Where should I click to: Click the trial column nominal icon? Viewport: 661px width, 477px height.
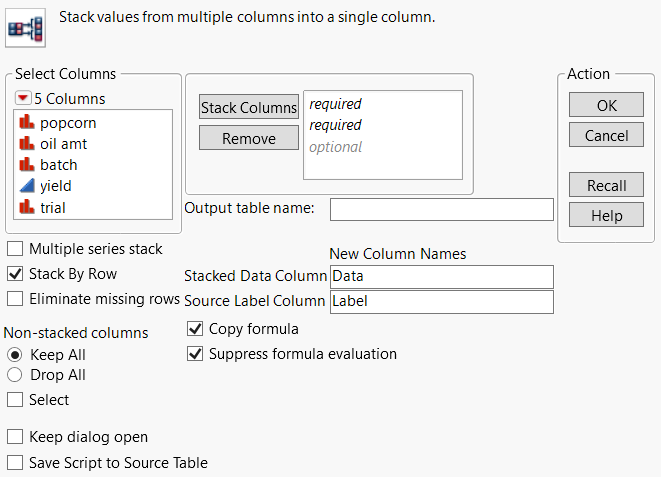[27, 207]
